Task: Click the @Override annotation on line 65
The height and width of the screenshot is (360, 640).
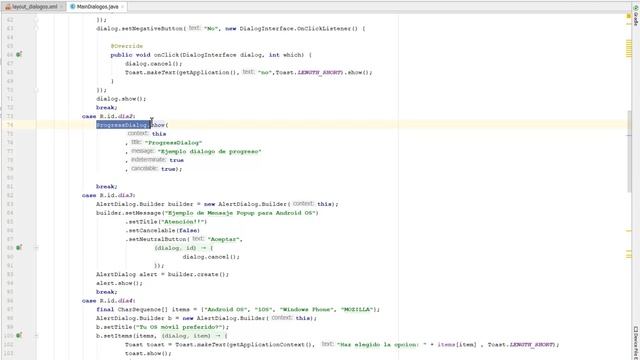Action: (127, 46)
